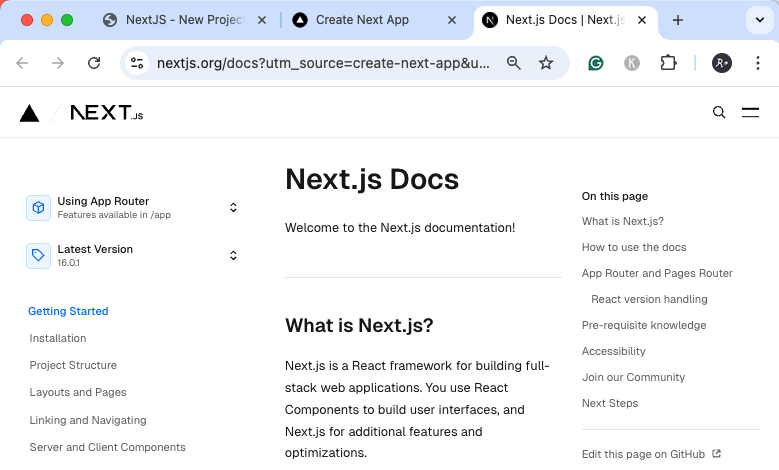Open the tab list dropdown chevron
The image size is (779, 470).
point(754,20)
